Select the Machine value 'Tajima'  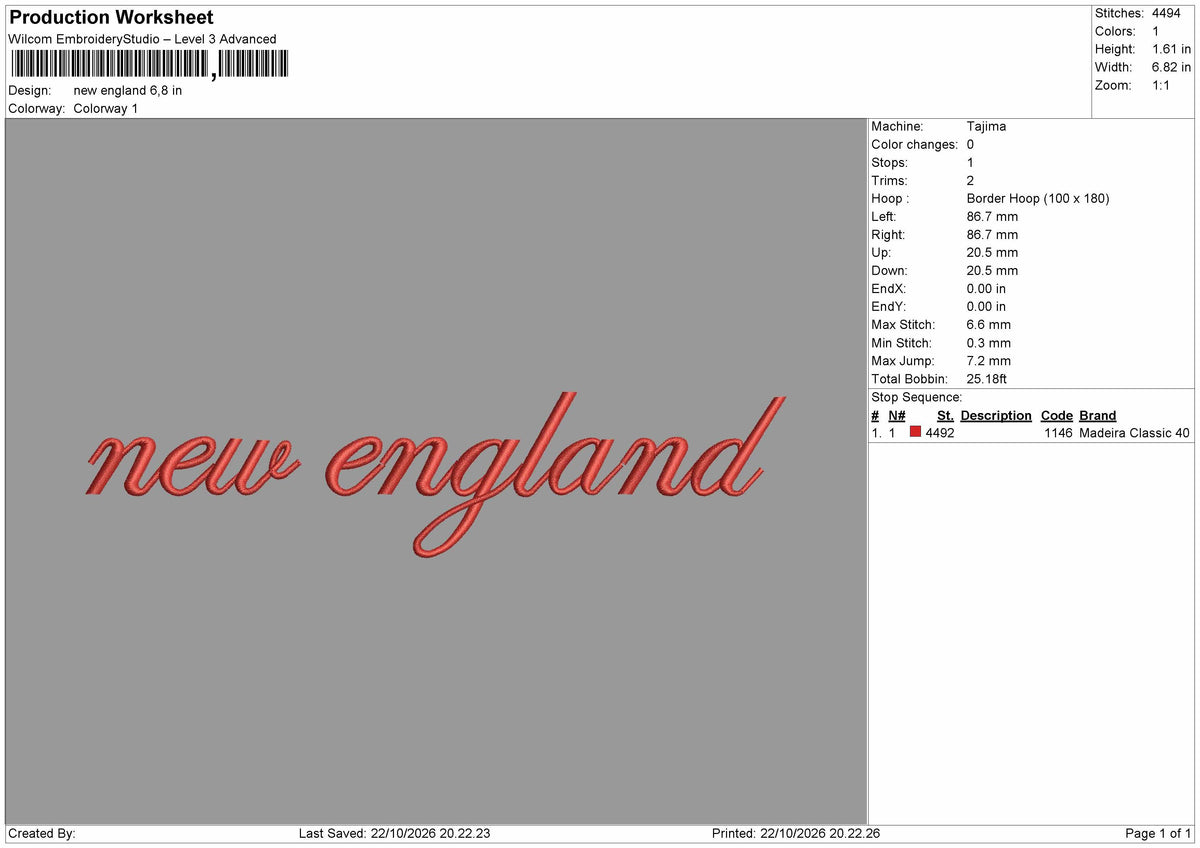(986, 126)
